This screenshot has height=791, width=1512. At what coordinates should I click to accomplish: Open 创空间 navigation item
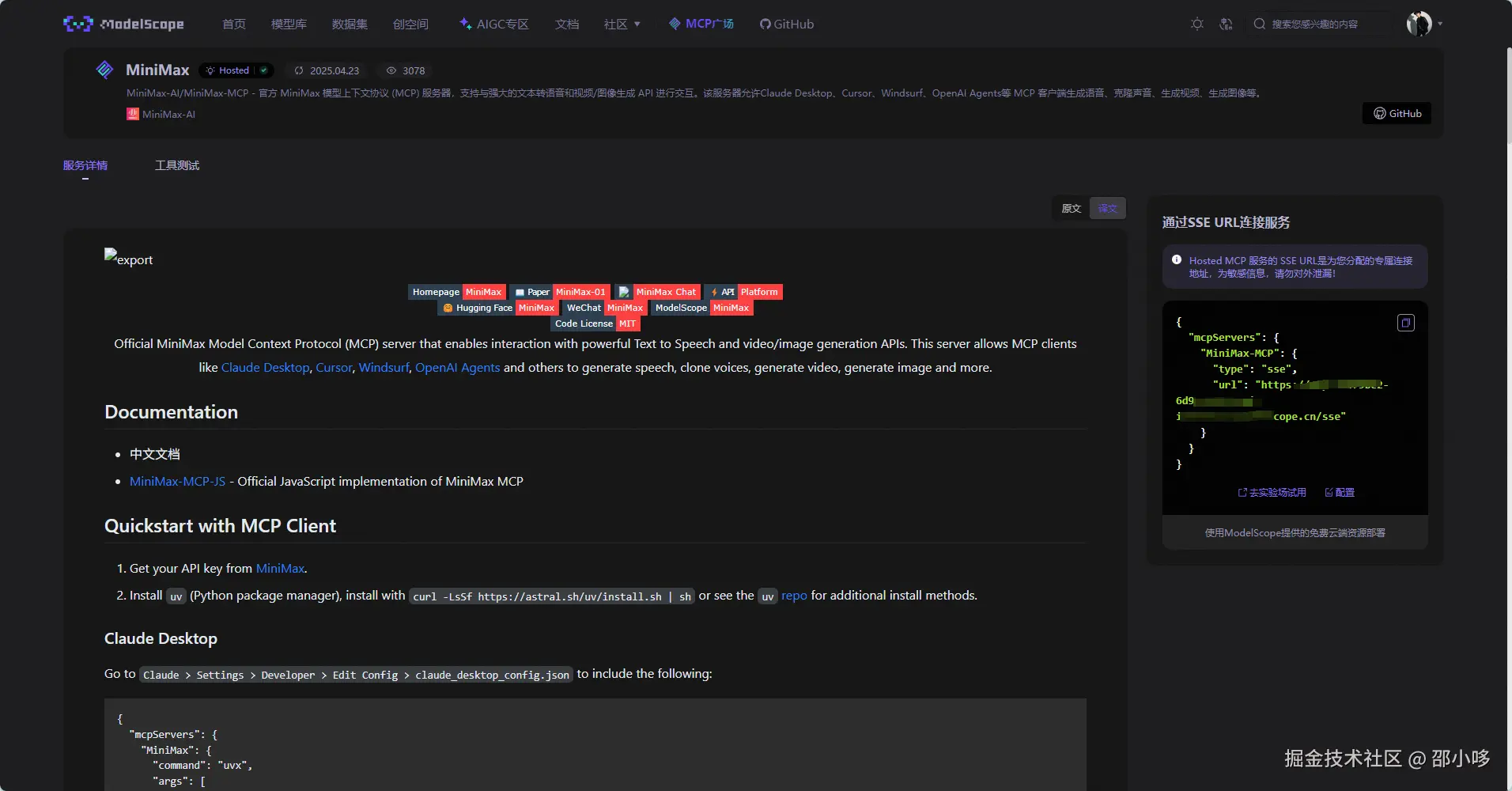pos(410,25)
